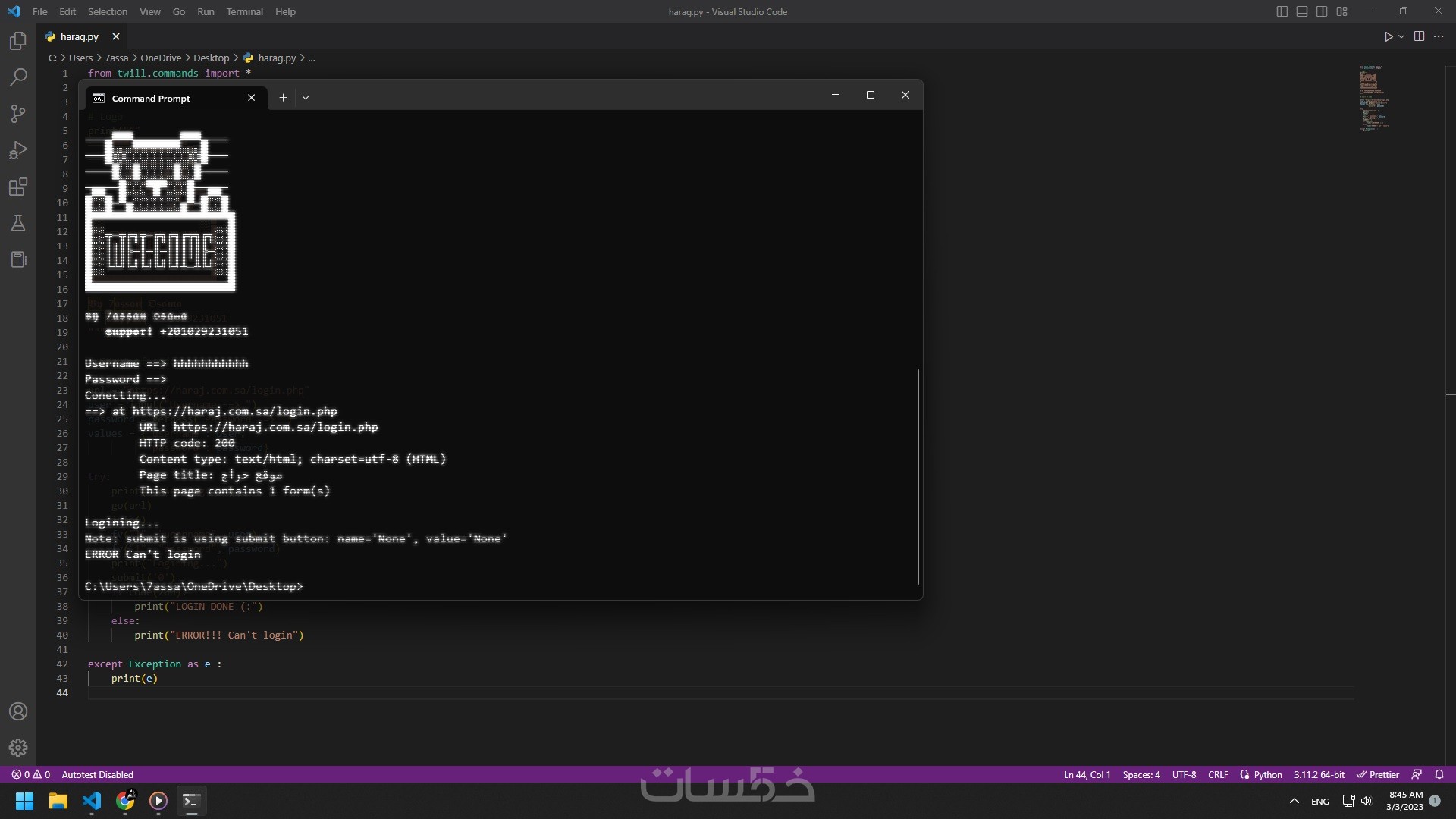
Task: Open the Explorer view in activity bar
Action: [x=18, y=41]
